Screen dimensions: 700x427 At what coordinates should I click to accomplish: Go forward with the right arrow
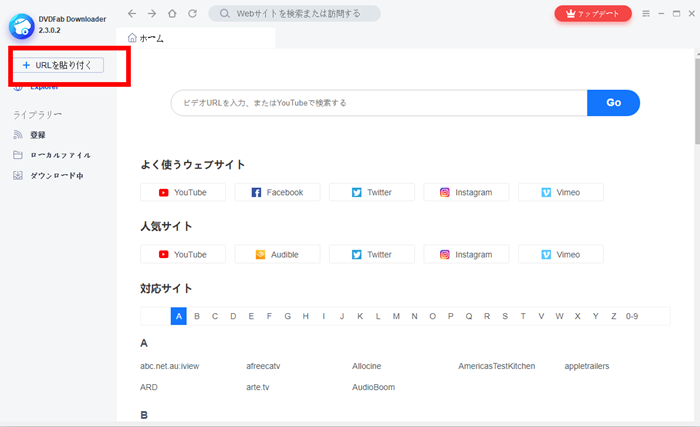(152, 13)
